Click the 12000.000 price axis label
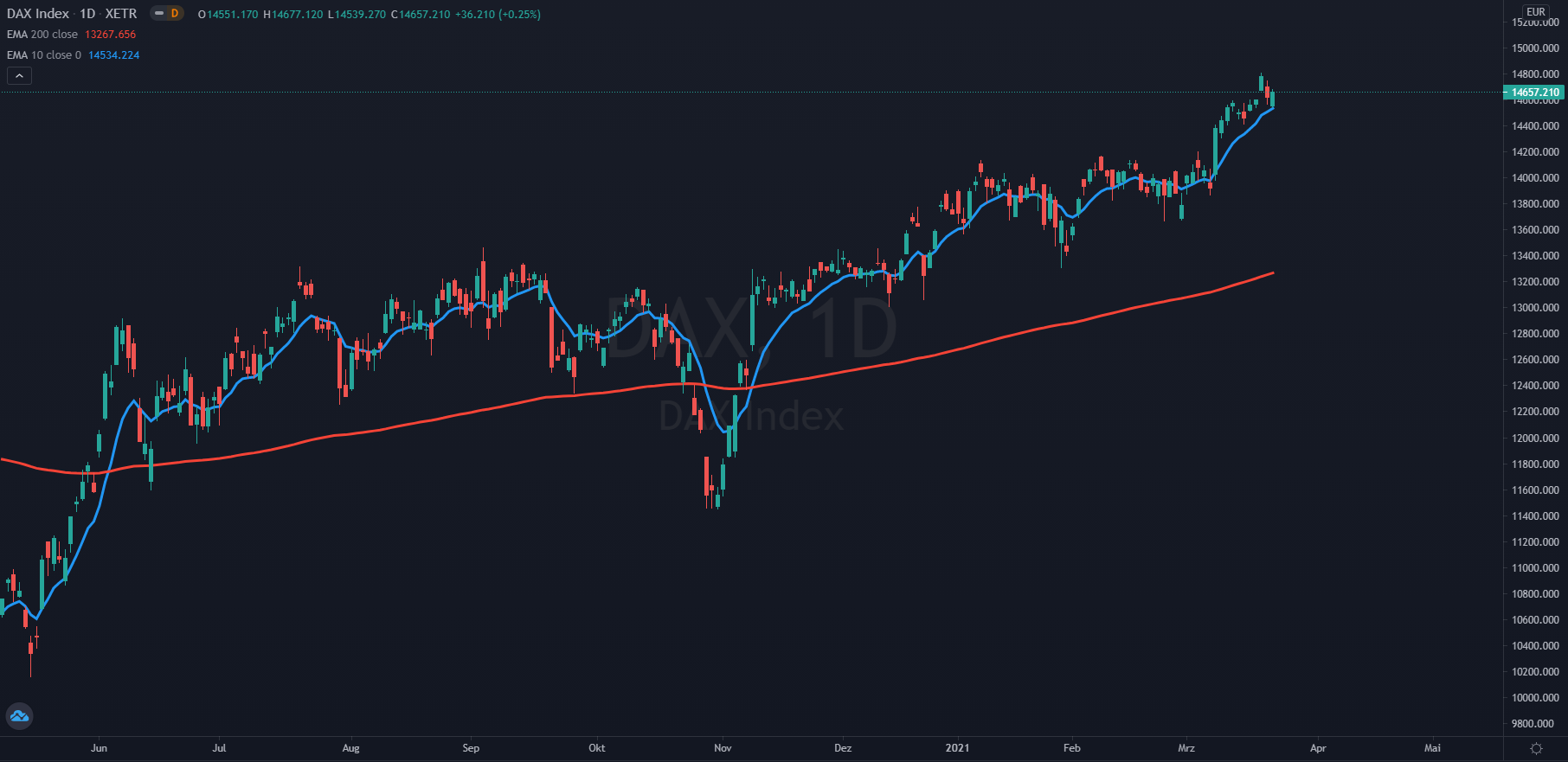This screenshot has width=1568, height=762. click(x=1535, y=439)
